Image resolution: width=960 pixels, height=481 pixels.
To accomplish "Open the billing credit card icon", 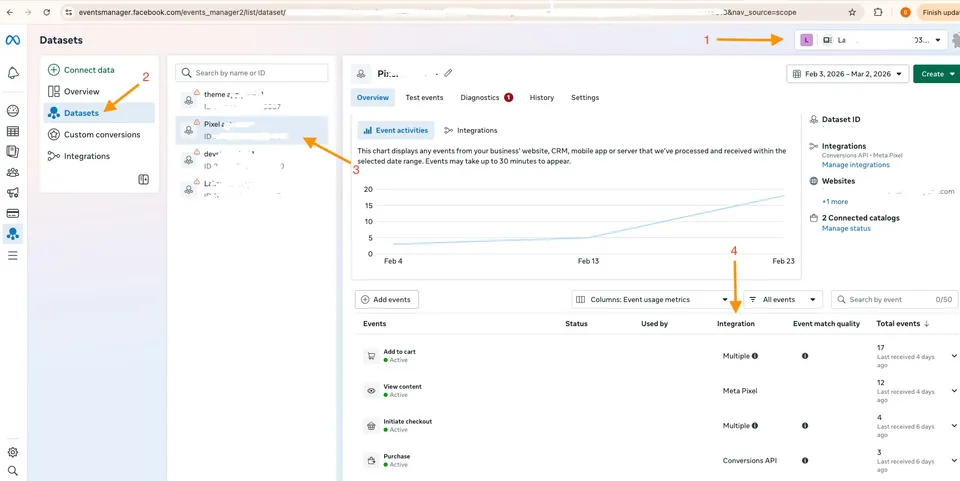I will point(13,214).
